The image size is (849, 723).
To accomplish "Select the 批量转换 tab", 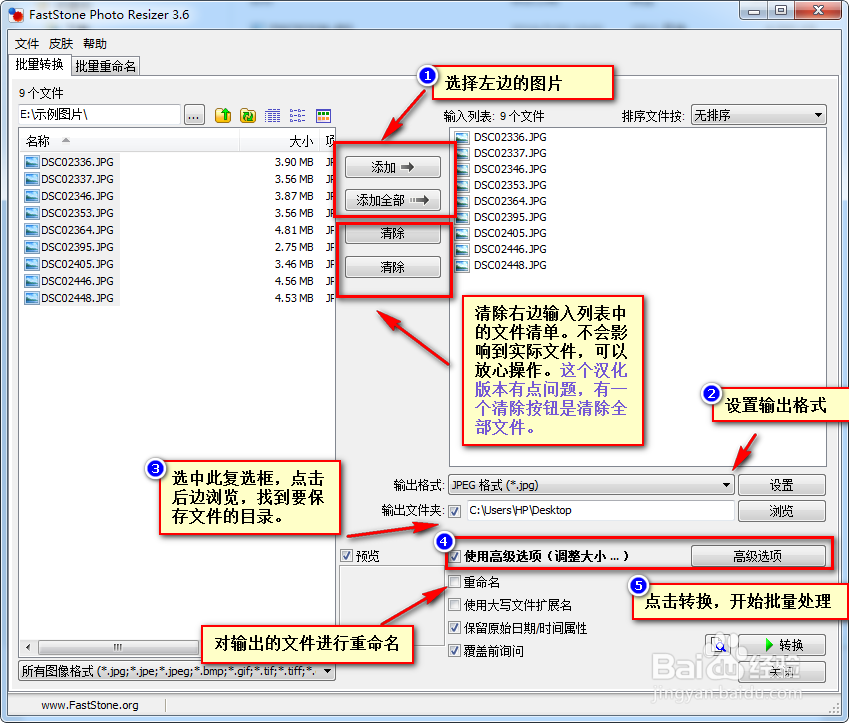I will (x=40, y=64).
